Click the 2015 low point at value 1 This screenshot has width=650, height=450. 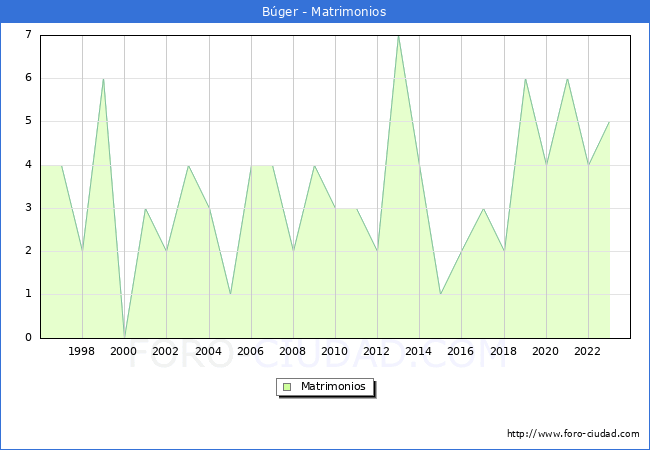(440, 294)
